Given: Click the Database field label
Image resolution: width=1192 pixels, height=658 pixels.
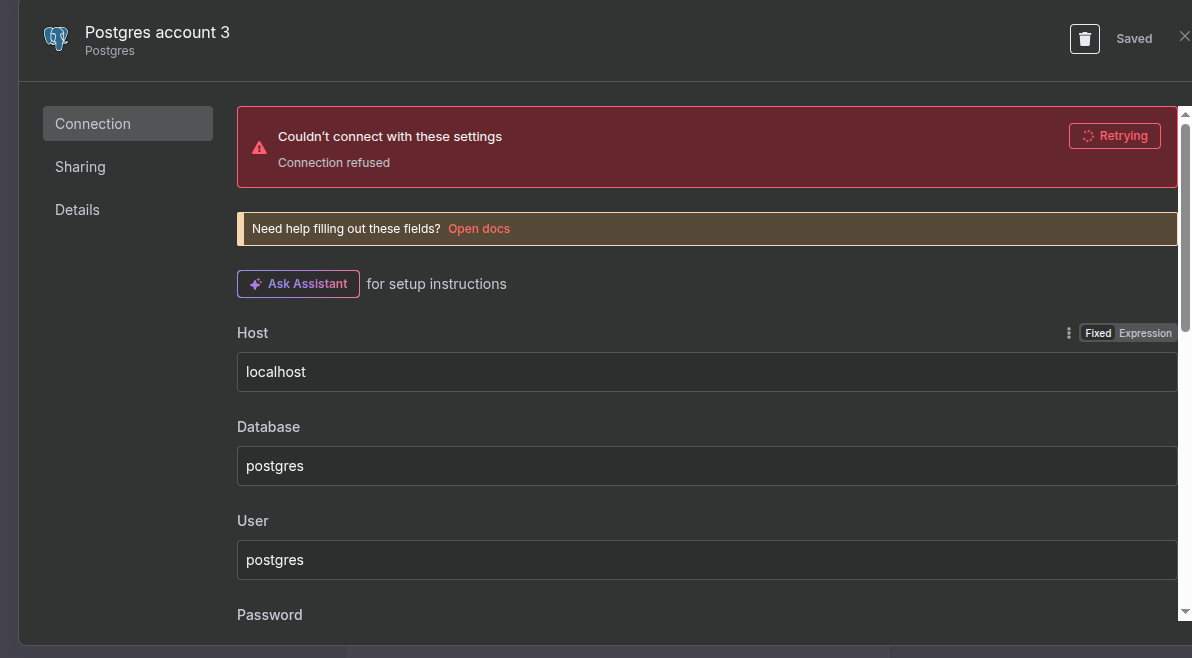Looking at the screenshot, I should pyautogui.click(x=268, y=427).
